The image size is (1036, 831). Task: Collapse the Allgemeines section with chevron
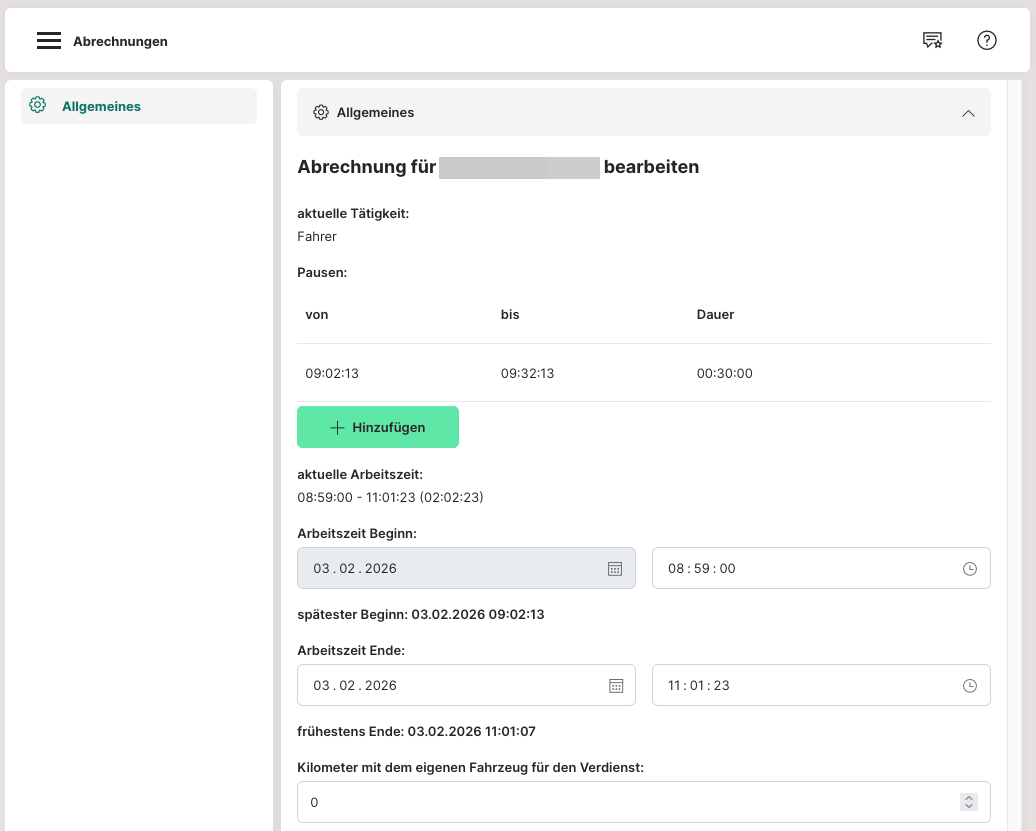[967, 113]
